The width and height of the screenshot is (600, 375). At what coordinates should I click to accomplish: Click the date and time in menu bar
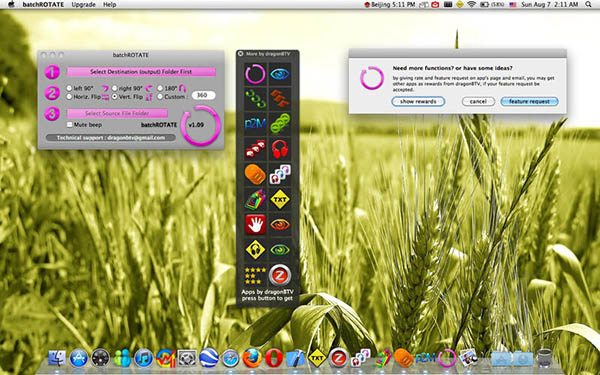pyautogui.click(x=549, y=5)
